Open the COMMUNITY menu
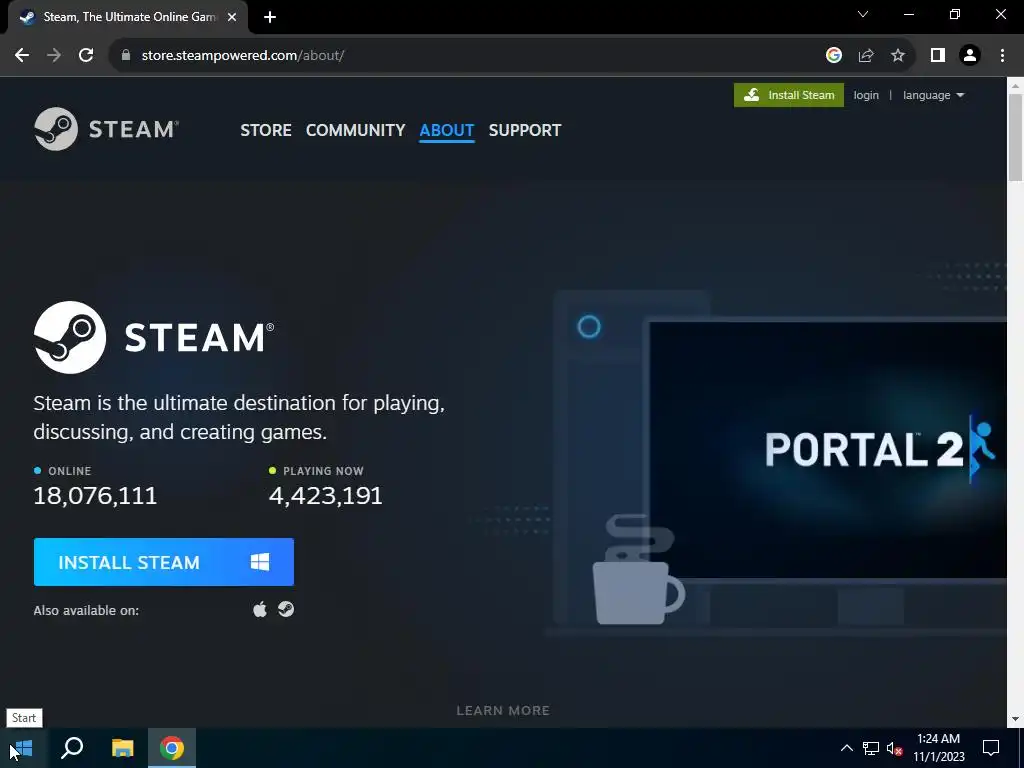 [355, 130]
